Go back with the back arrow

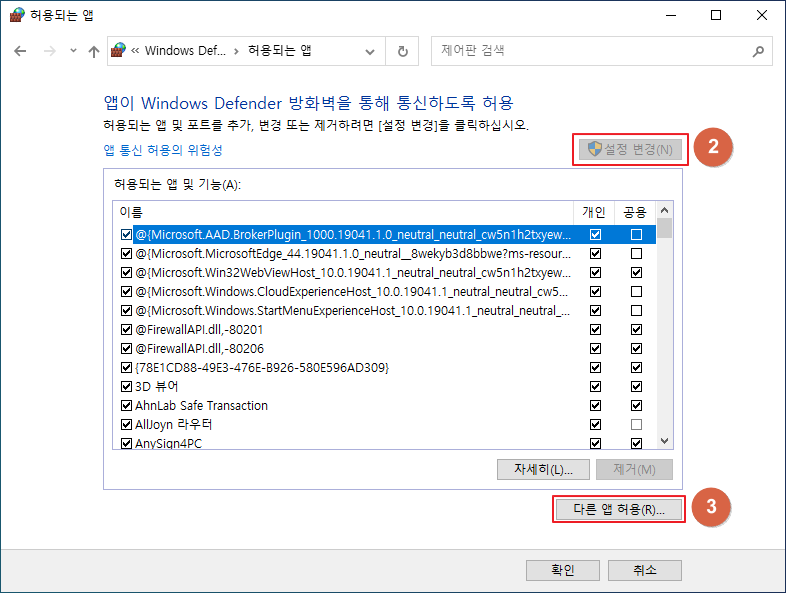pyautogui.click(x=20, y=51)
